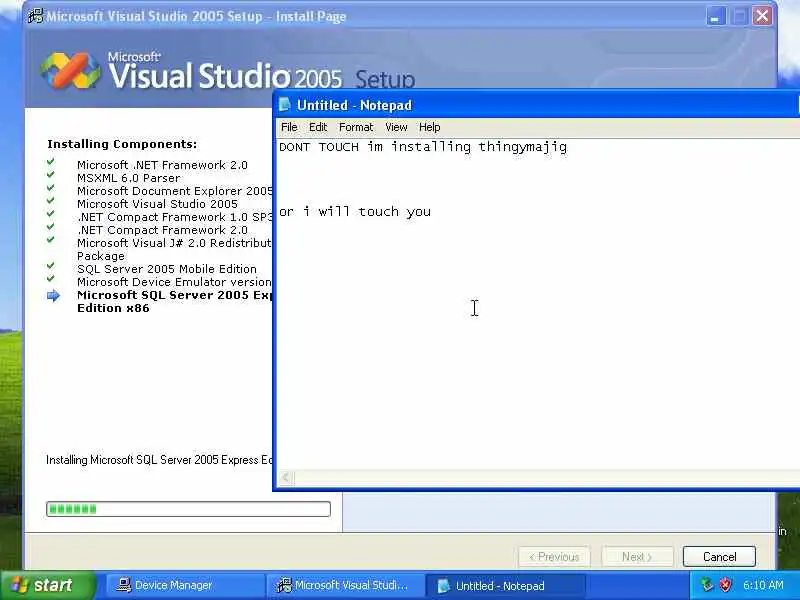Click checkmark beside SQL Server 2005 Mobile Edition
The height and width of the screenshot is (600, 800).
pyautogui.click(x=51, y=266)
